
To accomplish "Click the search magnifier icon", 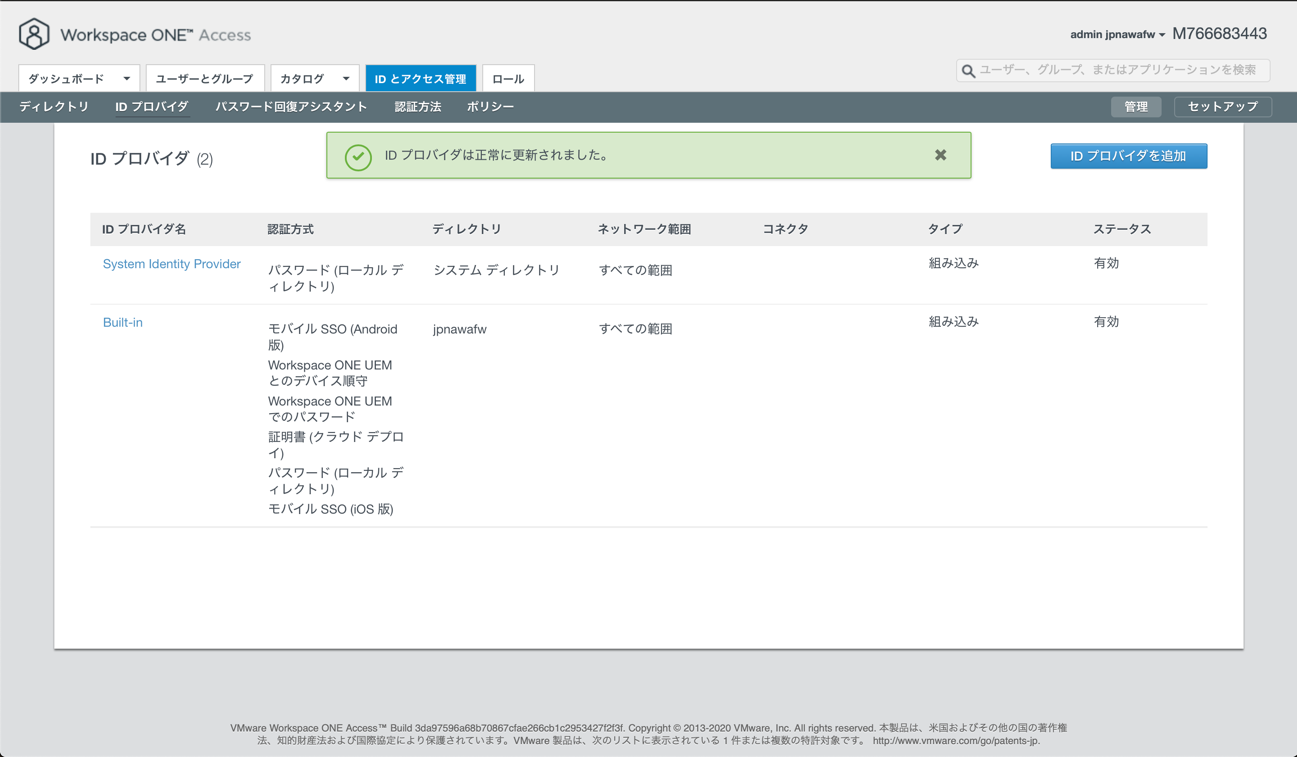I will coord(968,71).
